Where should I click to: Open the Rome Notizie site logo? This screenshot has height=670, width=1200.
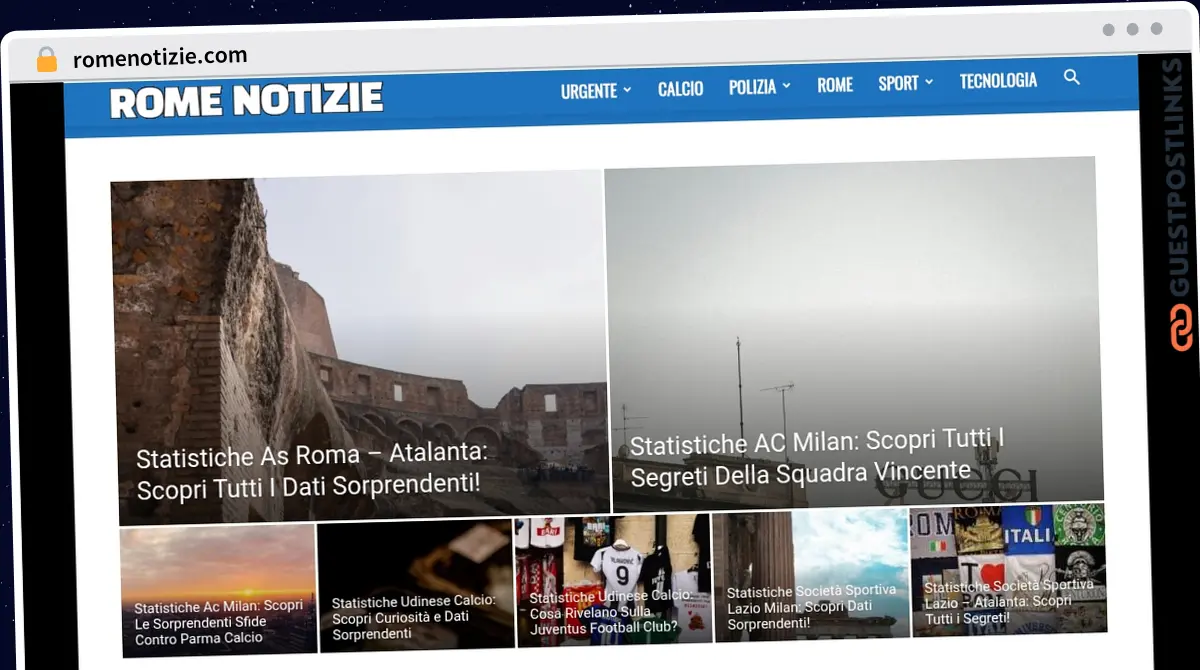246,100
